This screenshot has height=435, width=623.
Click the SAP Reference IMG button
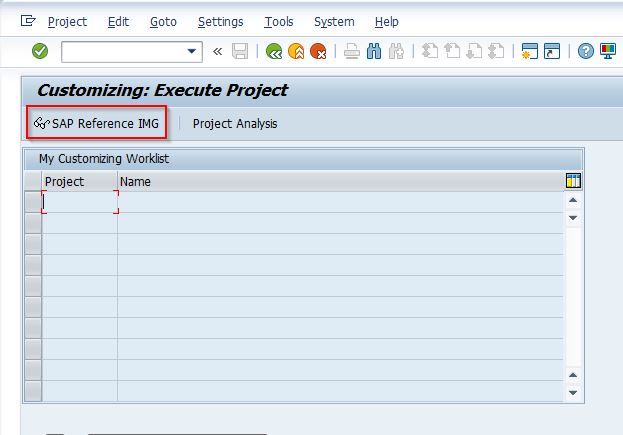click(x=97, y=123)
